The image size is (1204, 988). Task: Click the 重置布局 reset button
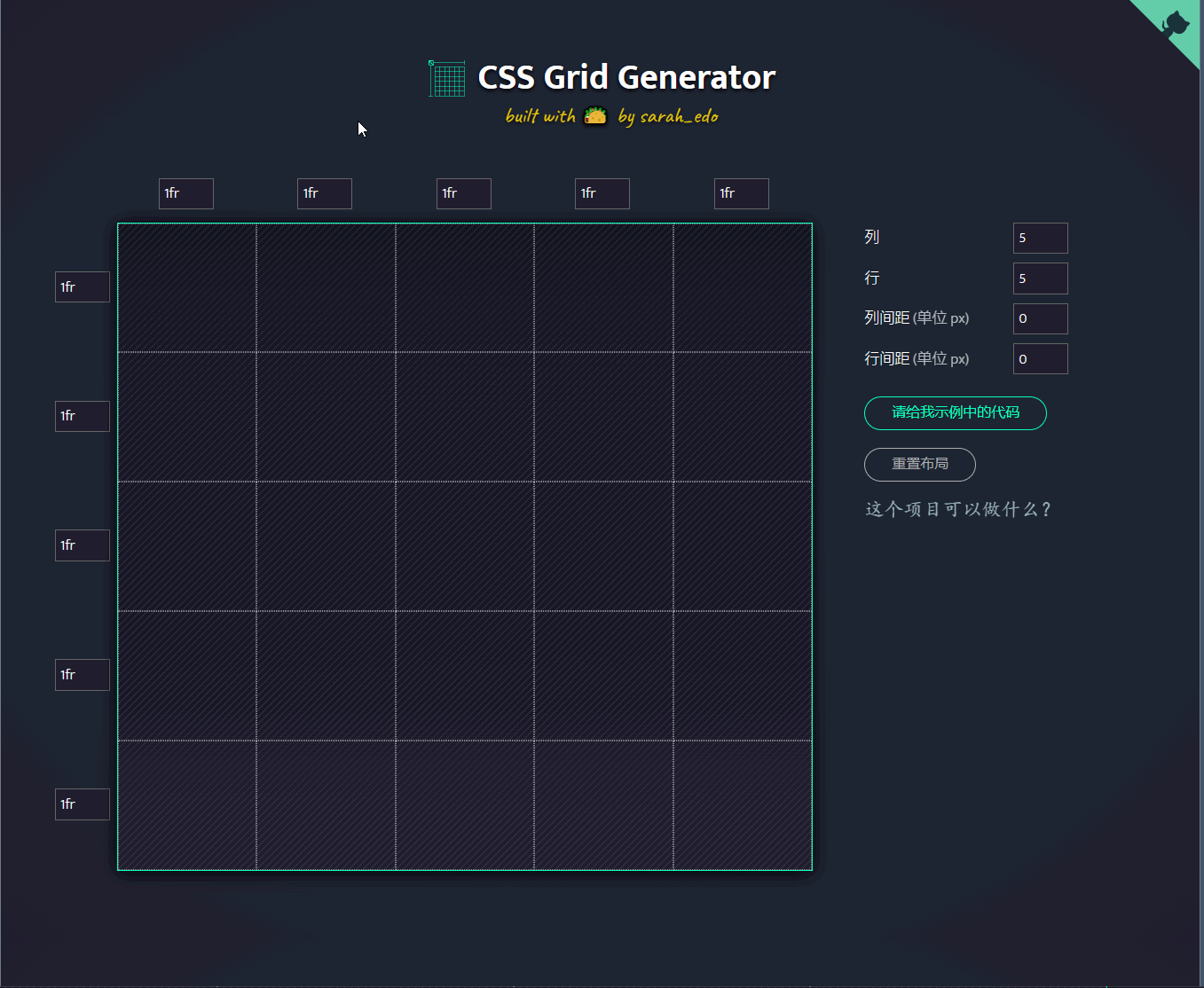[920, 465]
